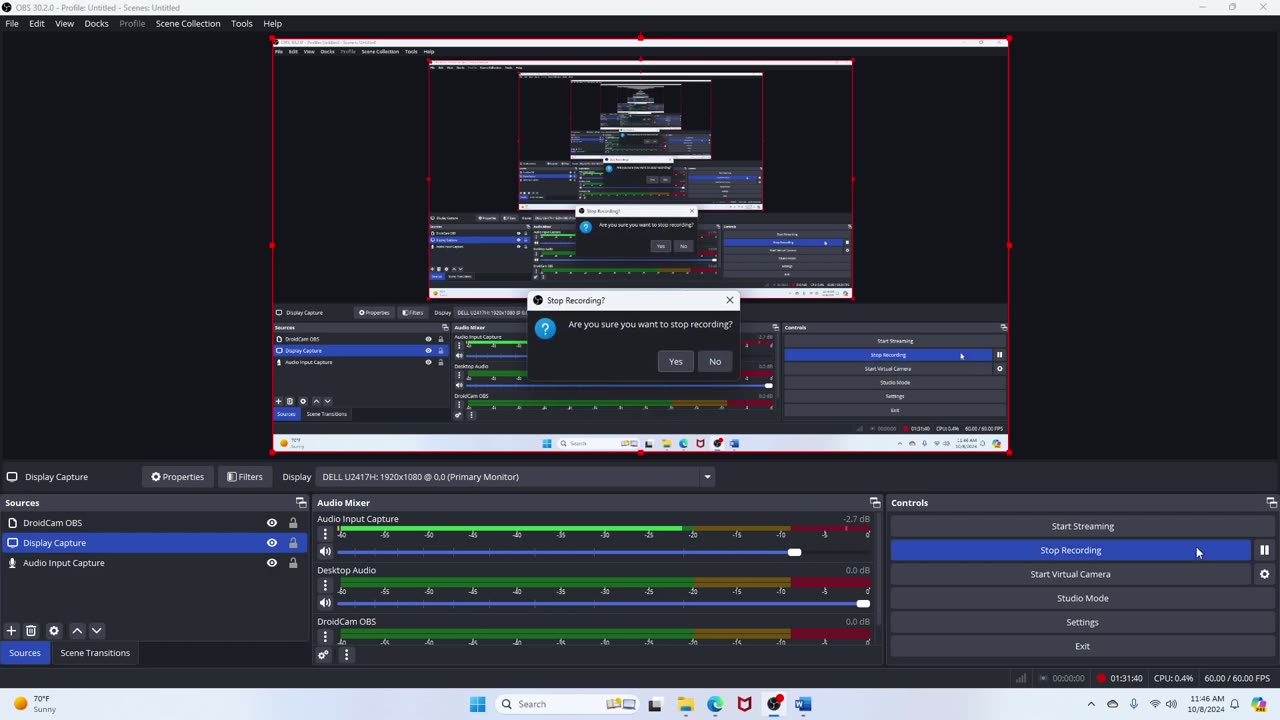Open the Help menu
The width and height of the screenshot is (1280, 720).
272,23
